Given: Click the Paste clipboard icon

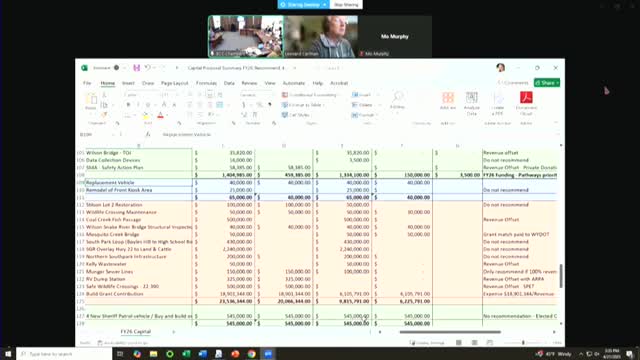Looking at the screenshot, I should [x=91, y=101].
